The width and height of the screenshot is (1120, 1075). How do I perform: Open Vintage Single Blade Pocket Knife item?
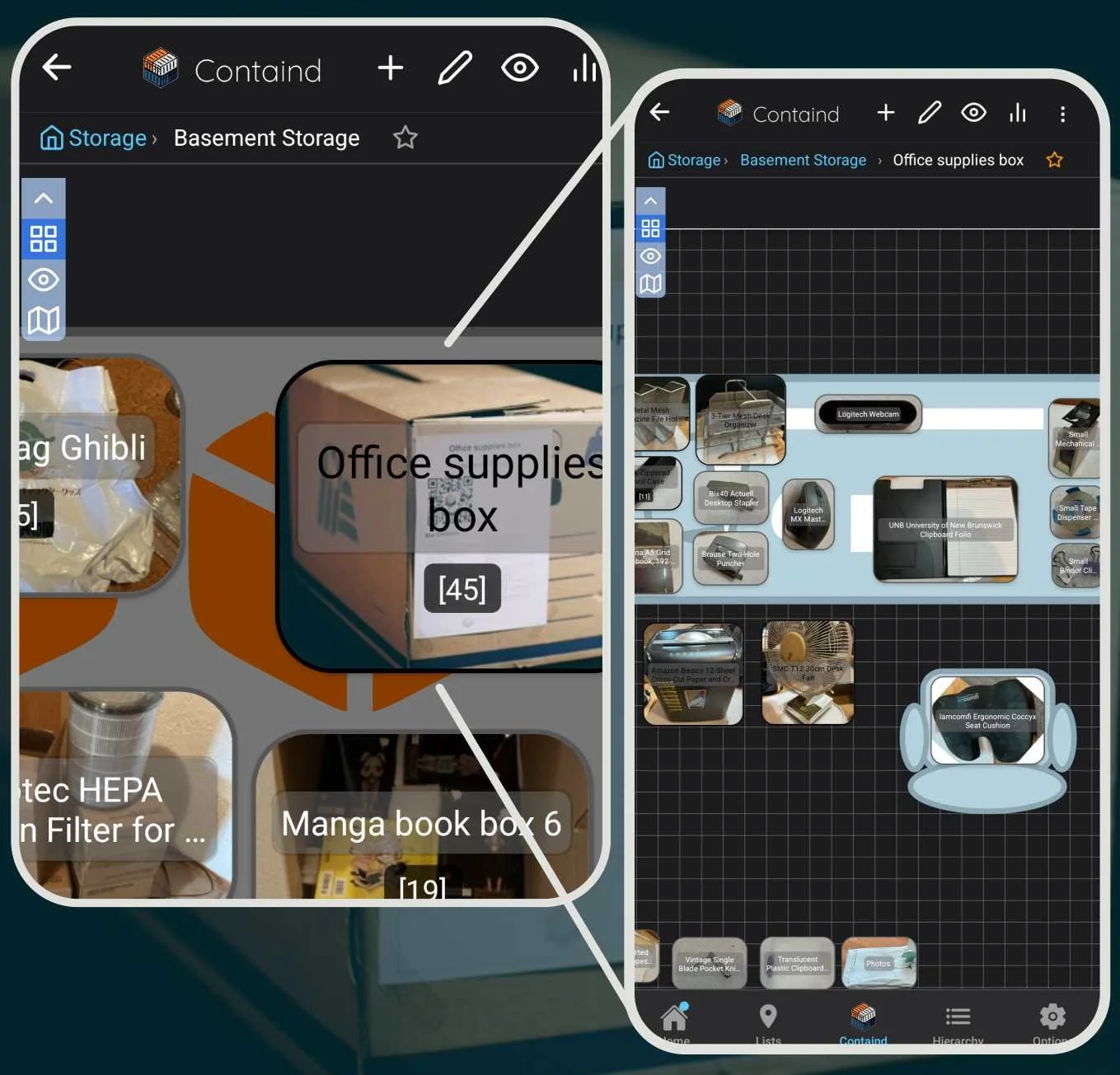[x=710, y=963]
